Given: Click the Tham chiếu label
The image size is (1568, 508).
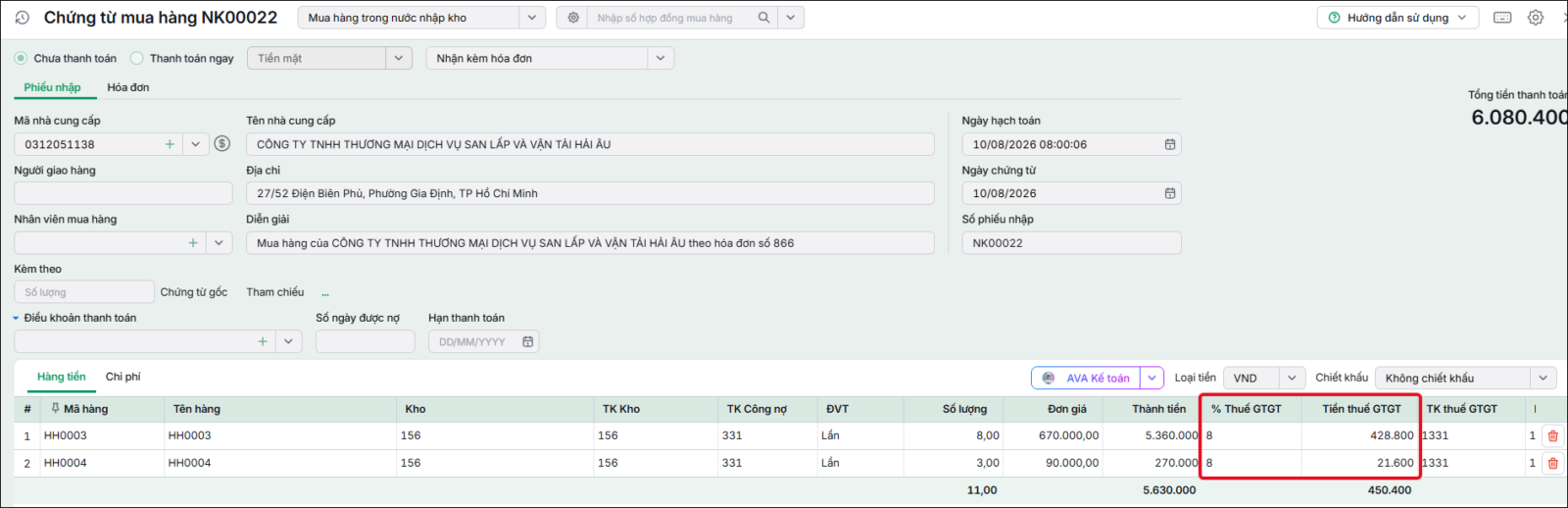Looking at the screenshot, I should [x=275, y=292].
